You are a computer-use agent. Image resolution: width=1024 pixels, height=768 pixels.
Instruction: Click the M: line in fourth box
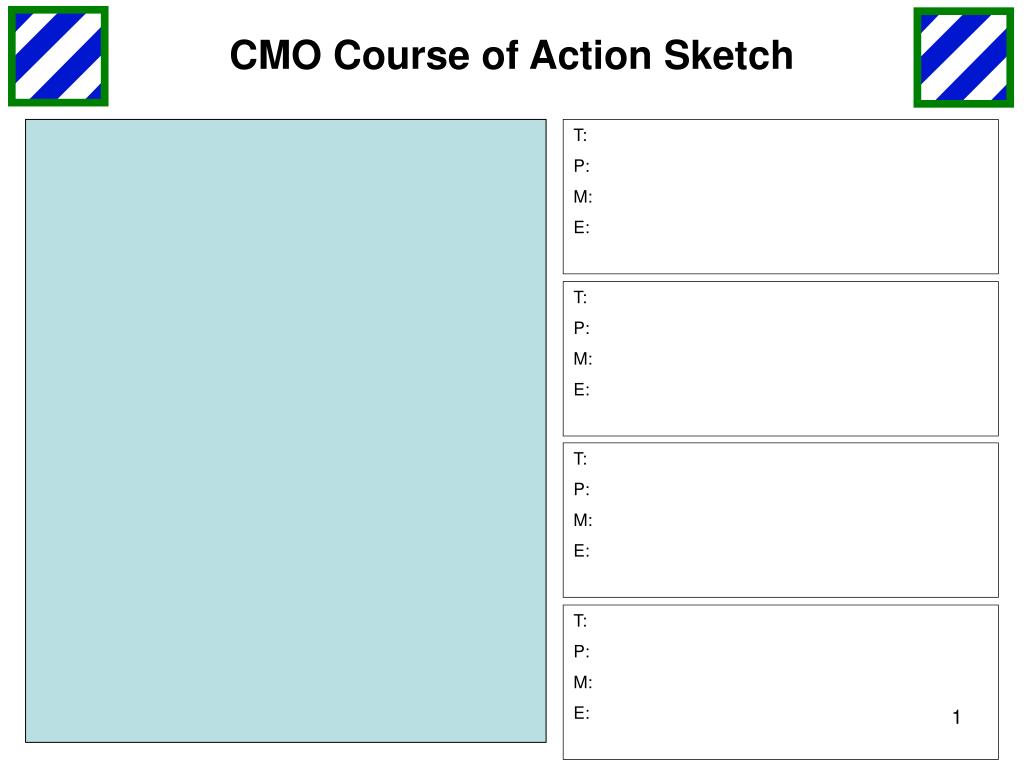click(583, 682)
